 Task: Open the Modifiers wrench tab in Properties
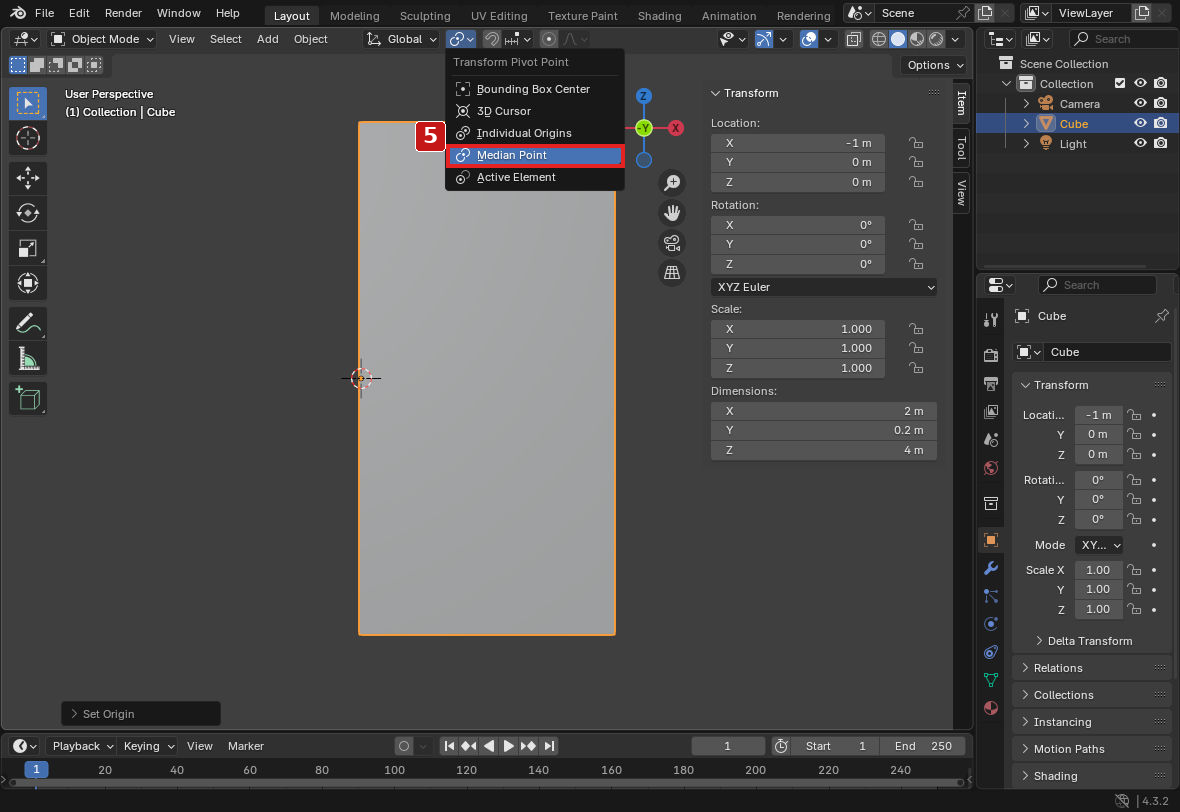tap(991, 568)
